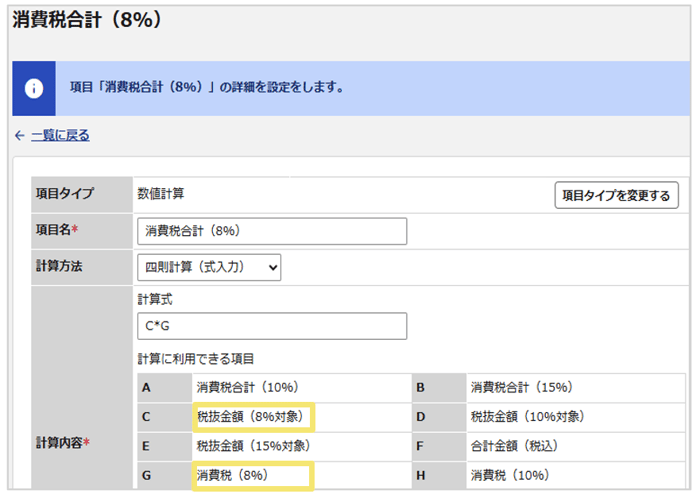Click the back arrow icon
This screenshot has height=494, width=700.
[x=19, y=135]
